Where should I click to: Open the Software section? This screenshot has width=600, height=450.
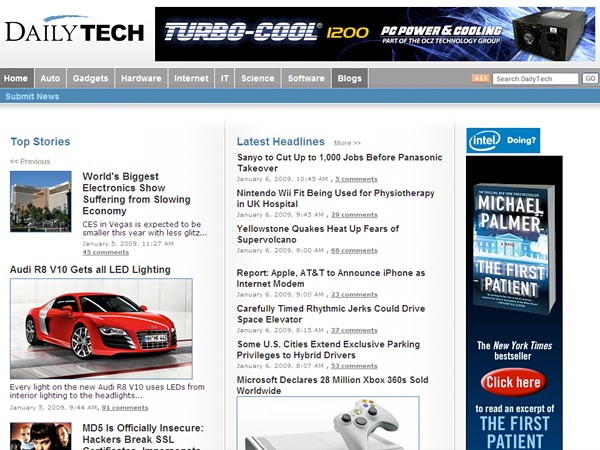(306, 78)
